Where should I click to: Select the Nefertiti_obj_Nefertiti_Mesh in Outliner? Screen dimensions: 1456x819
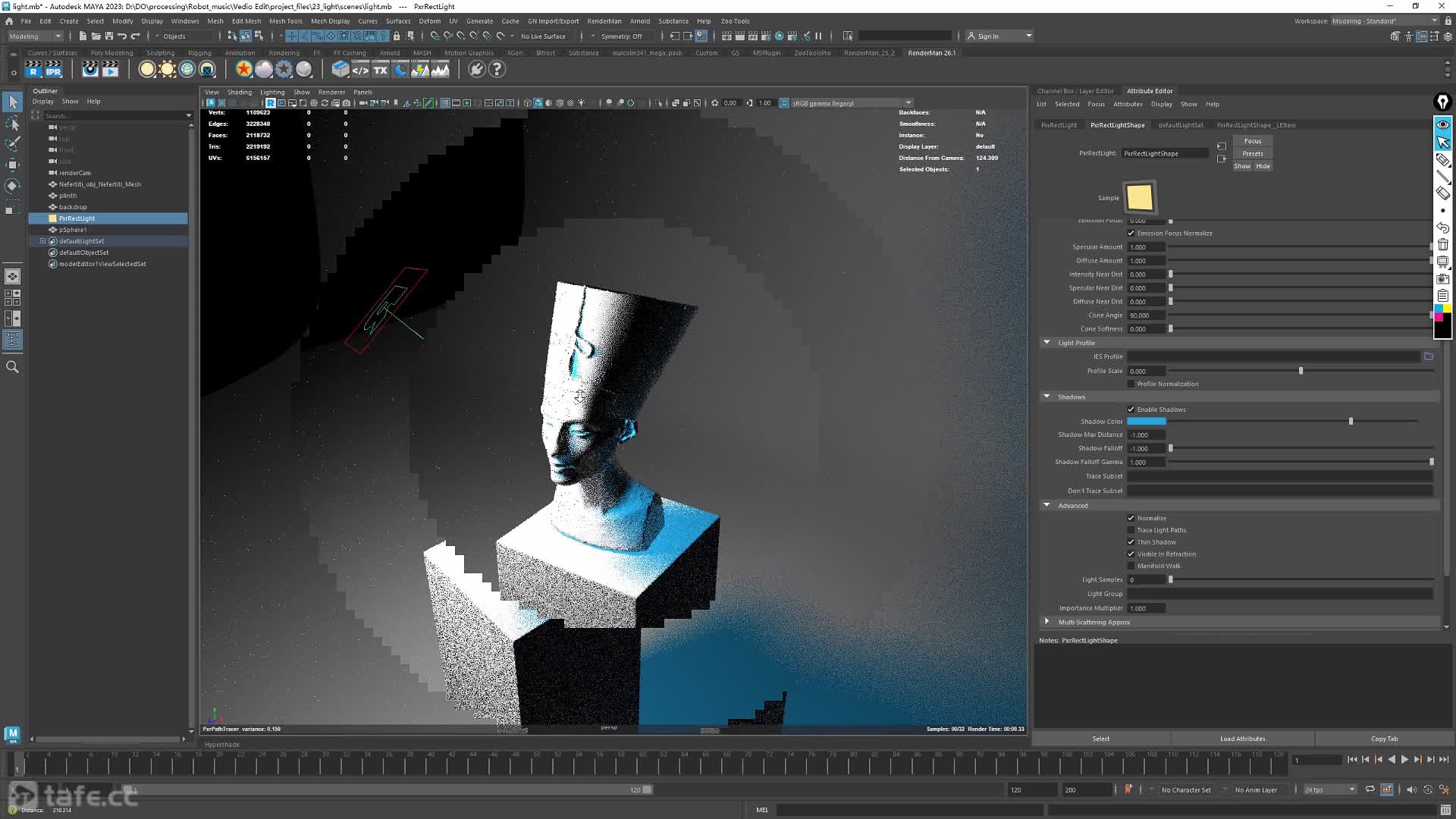99,184
